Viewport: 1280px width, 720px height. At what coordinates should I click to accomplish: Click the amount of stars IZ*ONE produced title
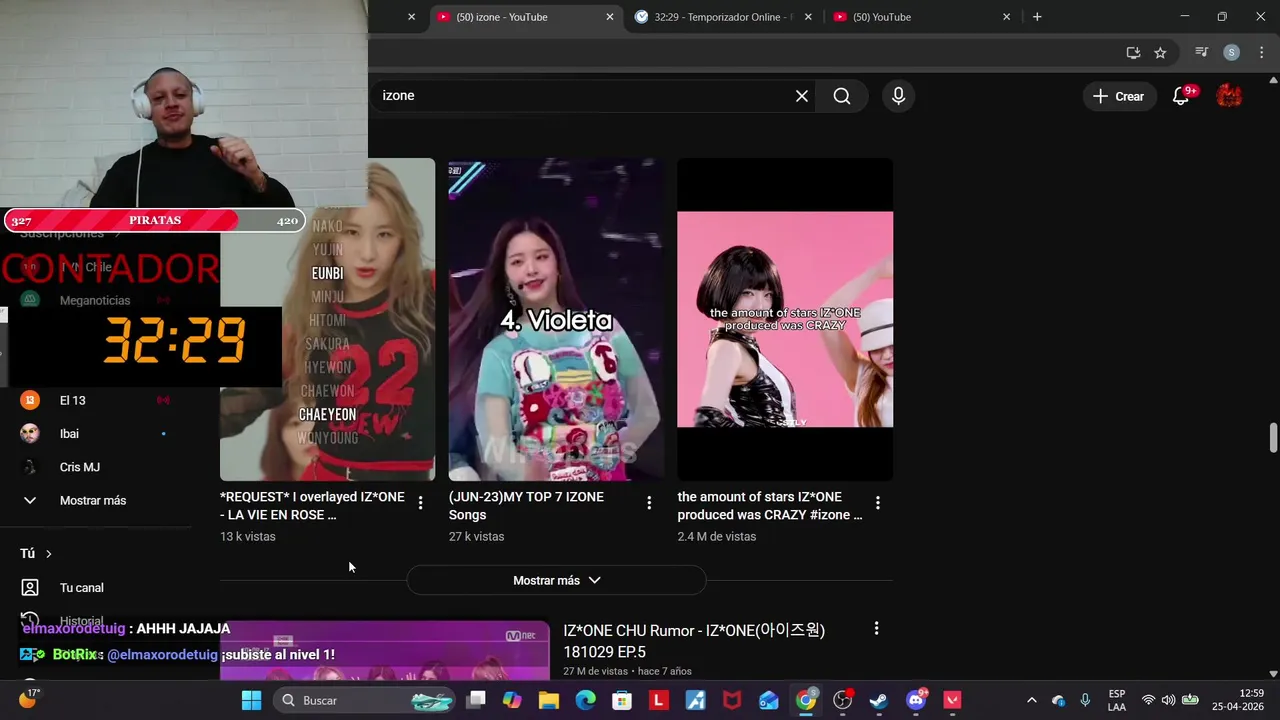click(770, 506)
